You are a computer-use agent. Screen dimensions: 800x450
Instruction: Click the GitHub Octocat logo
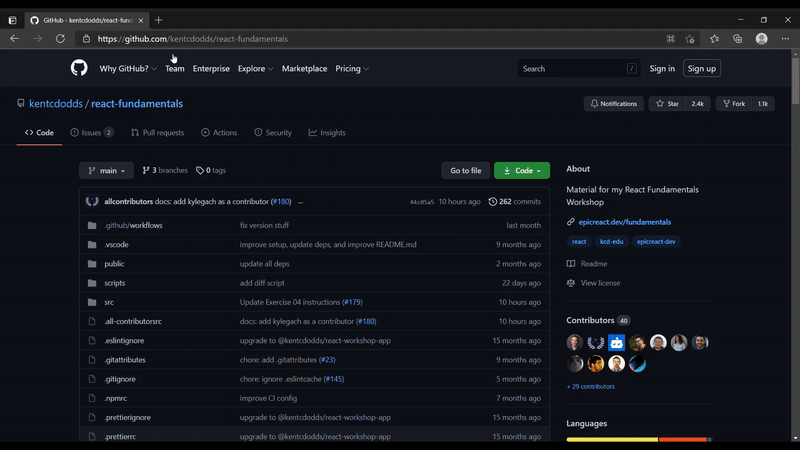point(79,68)
